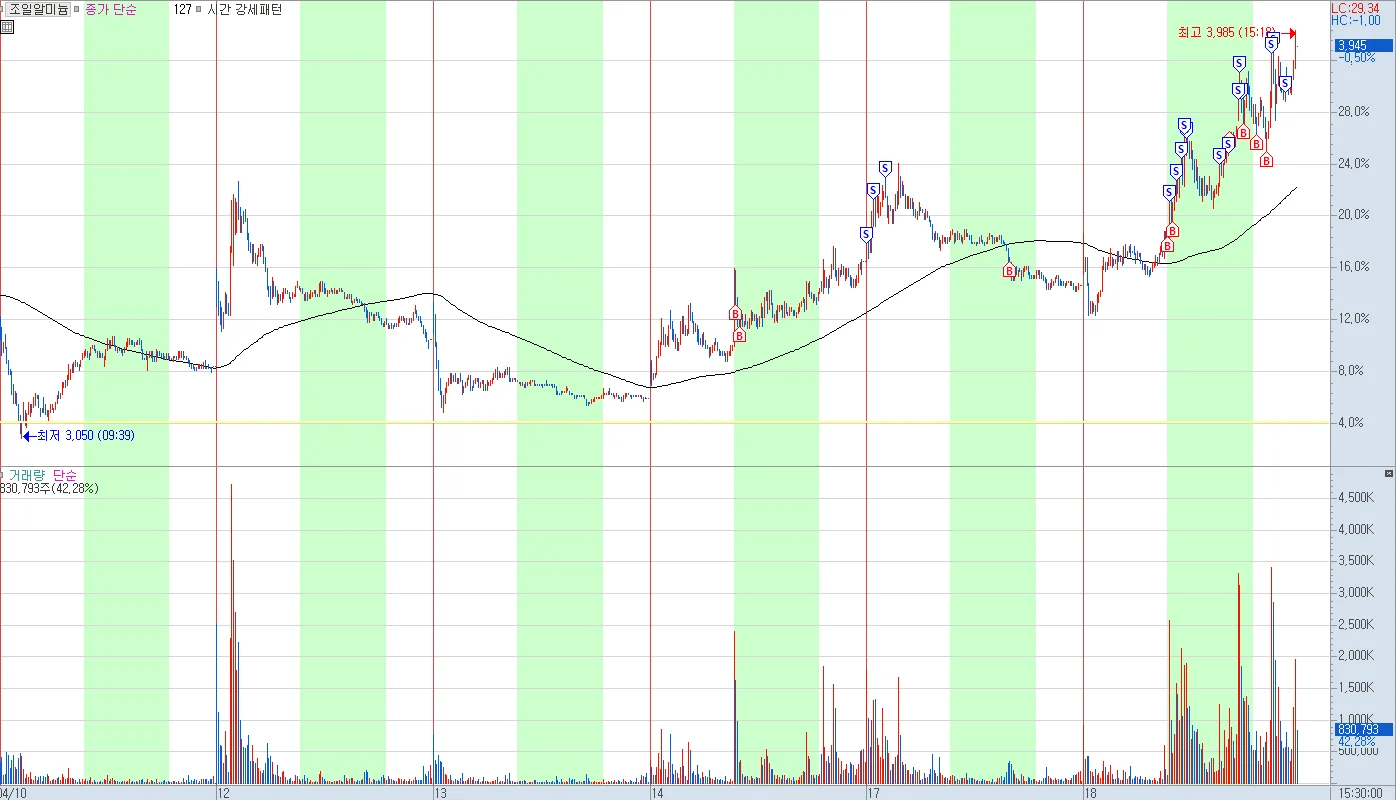This screenshot has height=800, width=1396.
Task: Click the B buy marker below the average line on day 17
Action: [x=1009, y=270]
